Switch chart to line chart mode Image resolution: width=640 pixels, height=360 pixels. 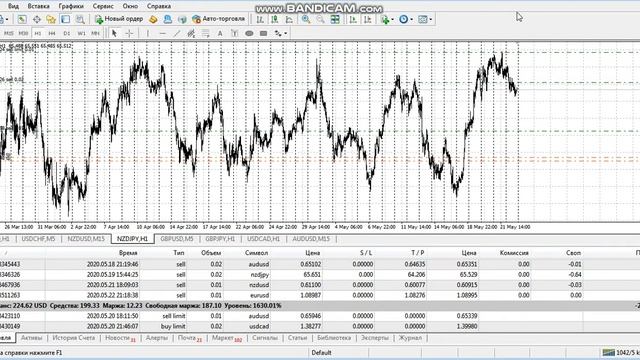pyautogui.click(x=289, y=19)
